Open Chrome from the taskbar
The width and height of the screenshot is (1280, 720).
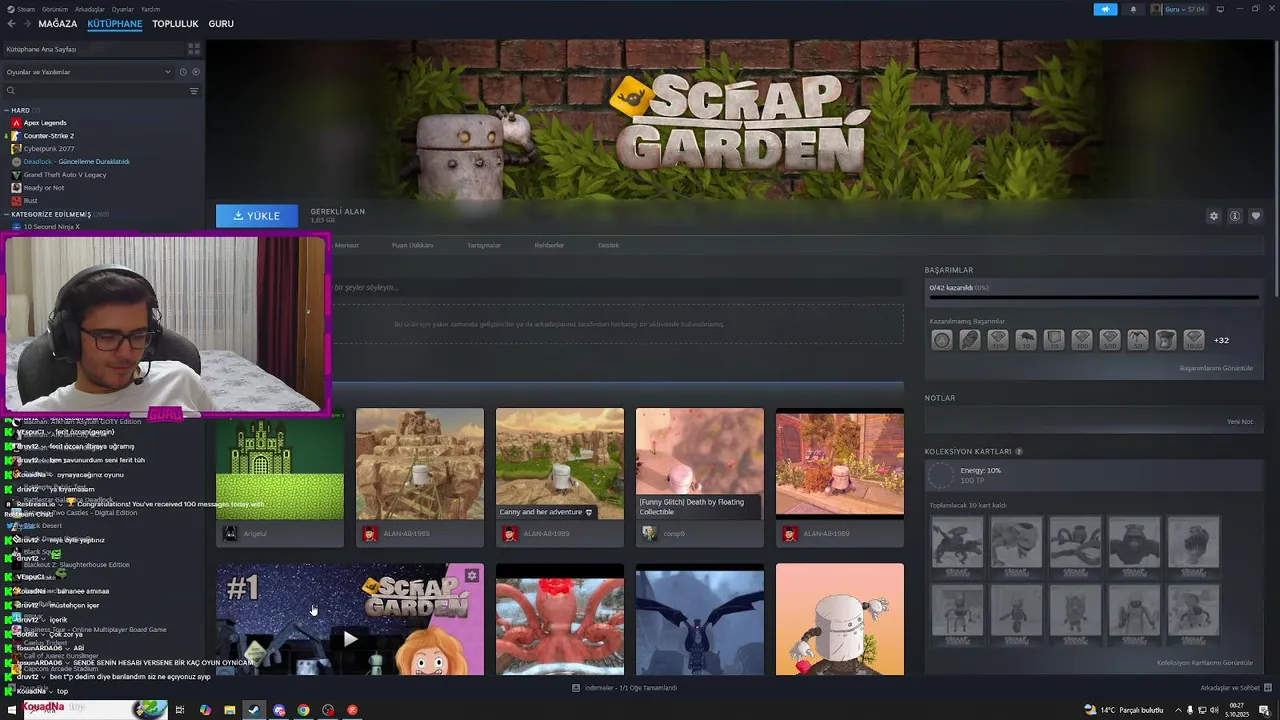[303, 710]
